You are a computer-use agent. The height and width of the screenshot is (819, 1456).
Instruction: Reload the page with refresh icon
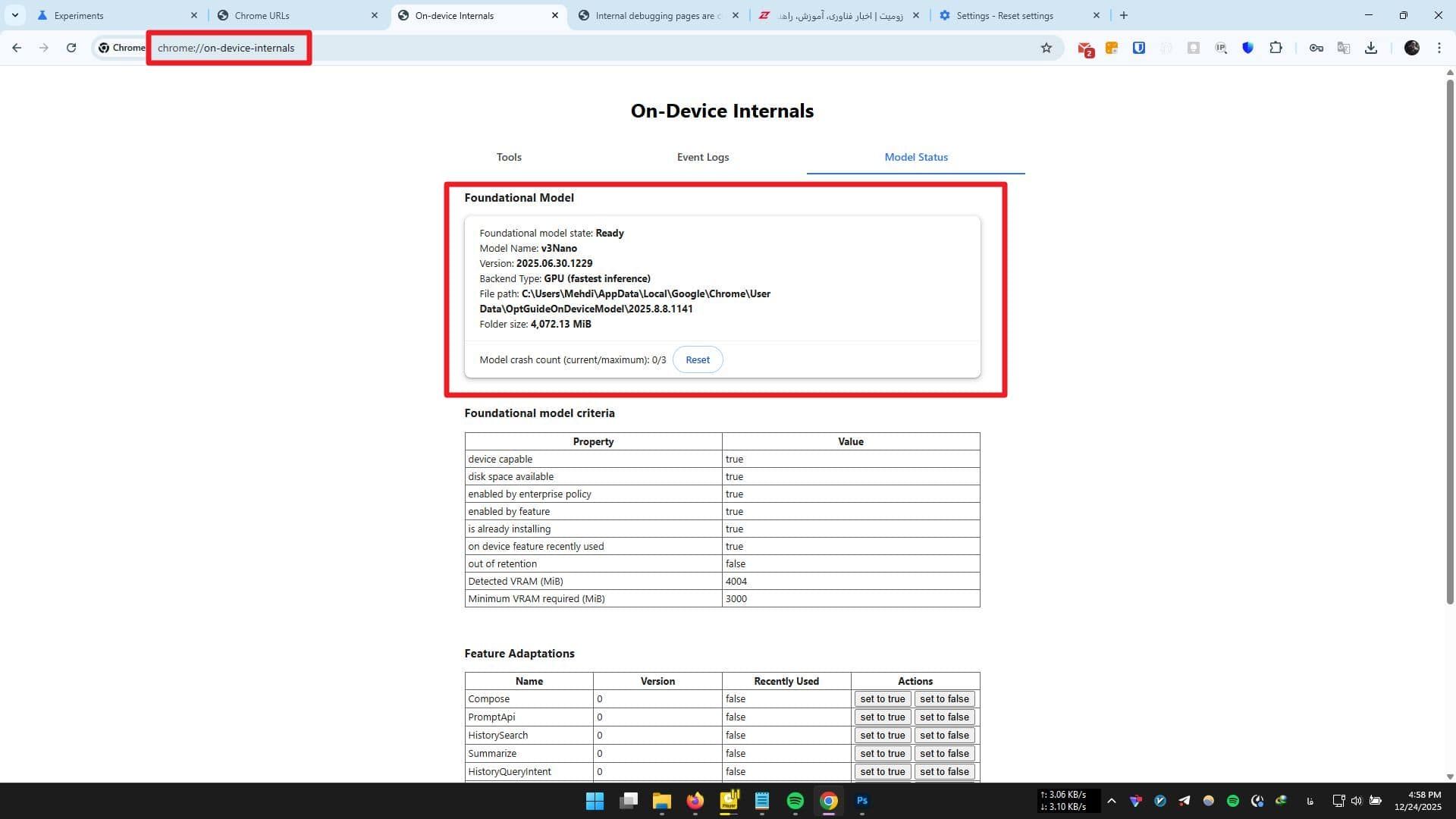click(71, 48)
